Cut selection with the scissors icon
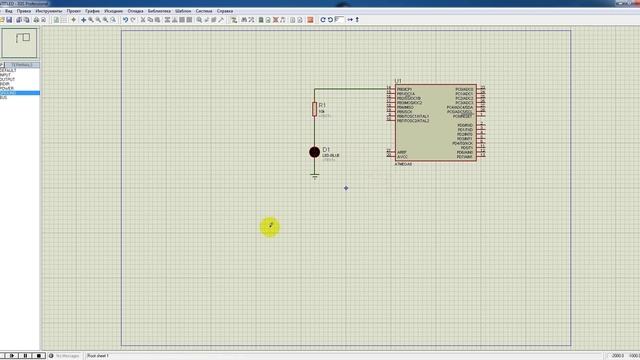This screenshot has width=640, height=360. (x=142, y=20)
